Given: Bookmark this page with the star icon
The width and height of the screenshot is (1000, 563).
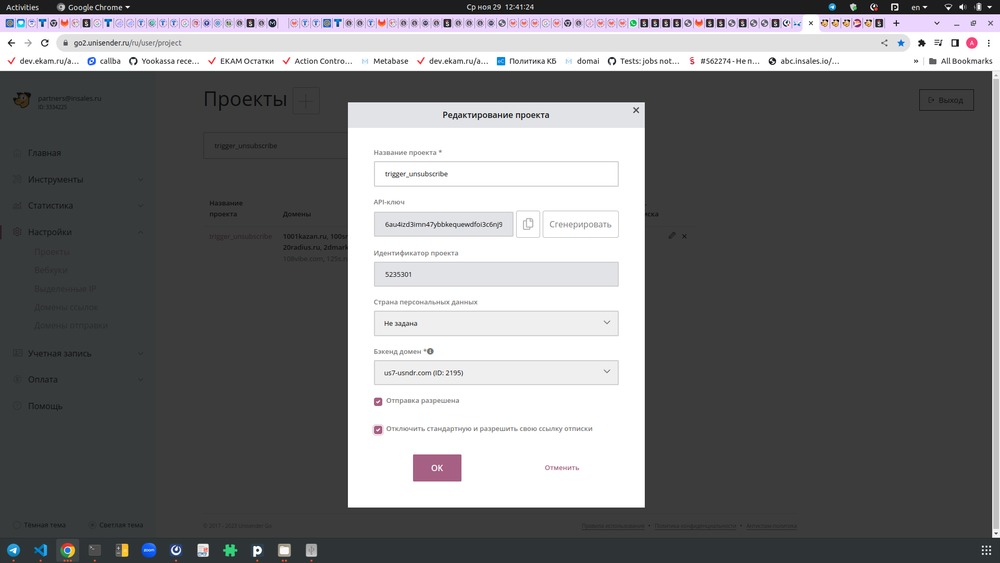Looking at the screenshot, I should tap(901, 43).
